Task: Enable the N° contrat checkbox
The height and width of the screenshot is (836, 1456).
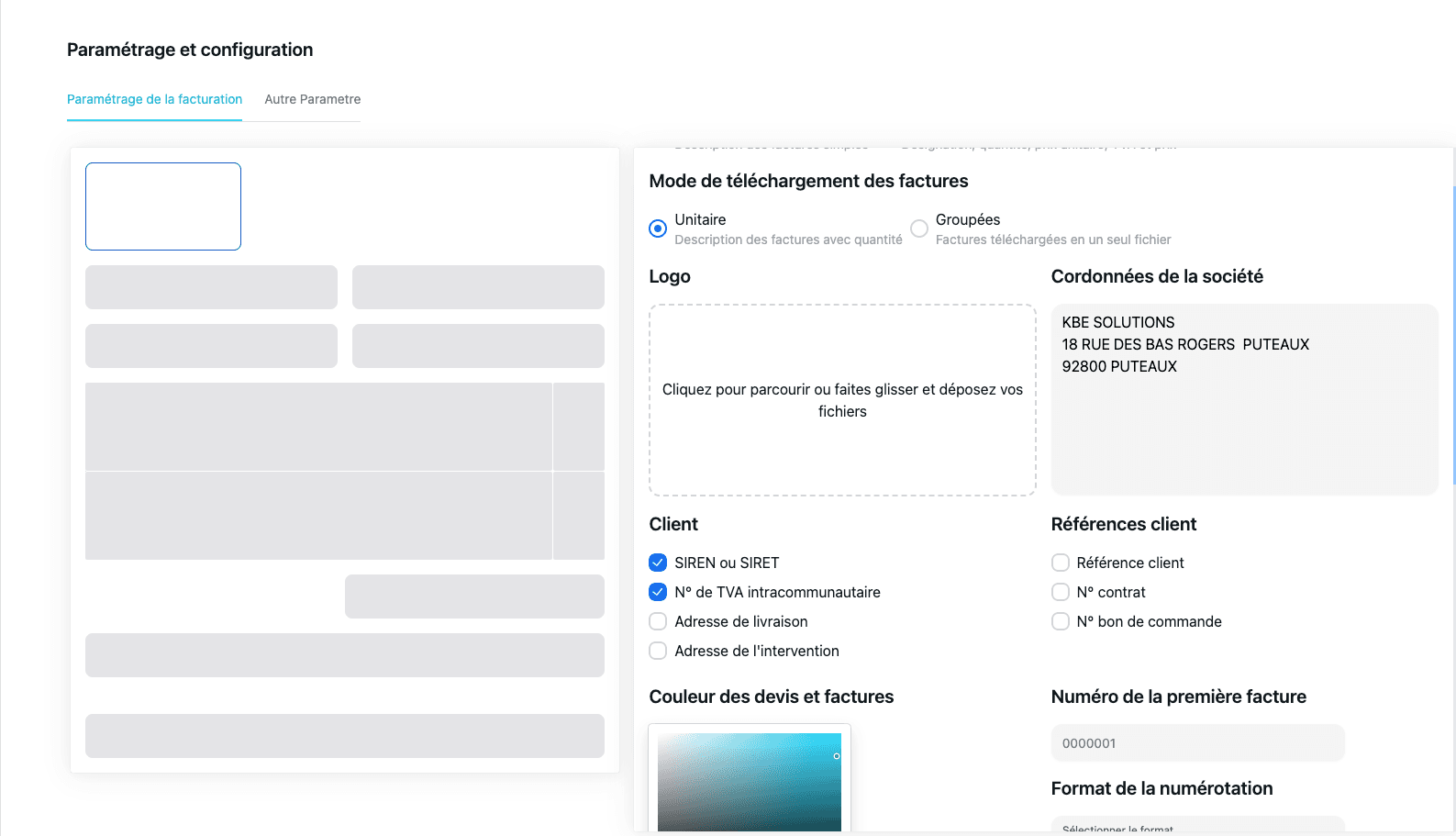Action: click(x=1061, y=592)
